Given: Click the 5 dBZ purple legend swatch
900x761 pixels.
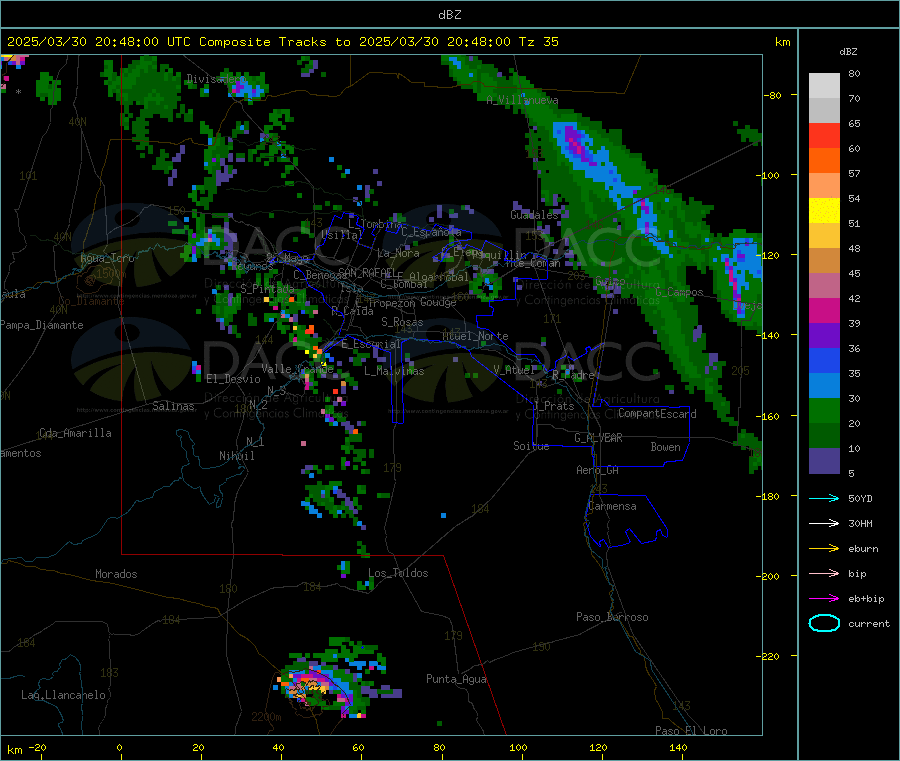Looking at the screenshot, I should tap(824, 461).
